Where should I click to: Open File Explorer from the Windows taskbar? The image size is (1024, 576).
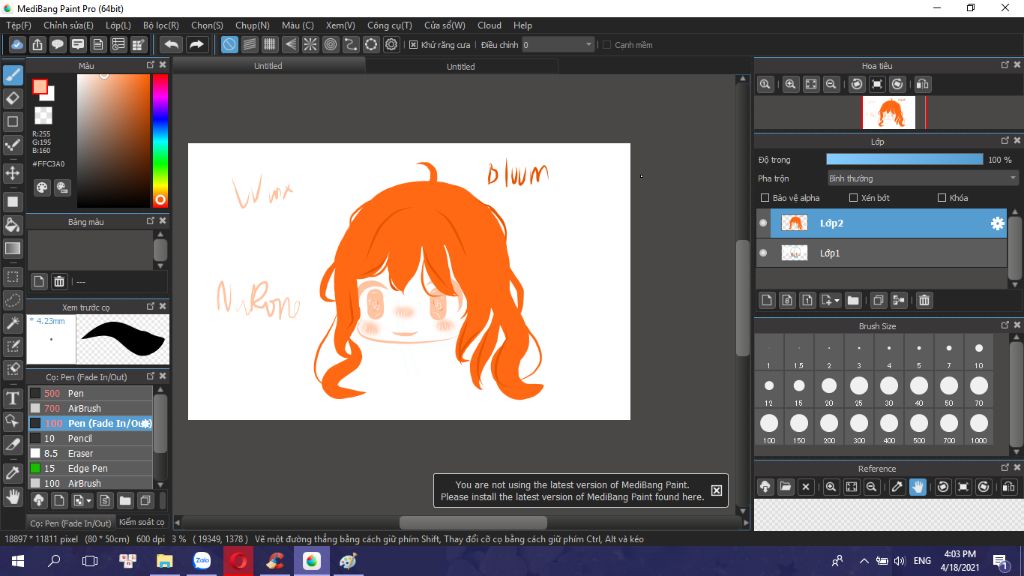pos(165,561)
